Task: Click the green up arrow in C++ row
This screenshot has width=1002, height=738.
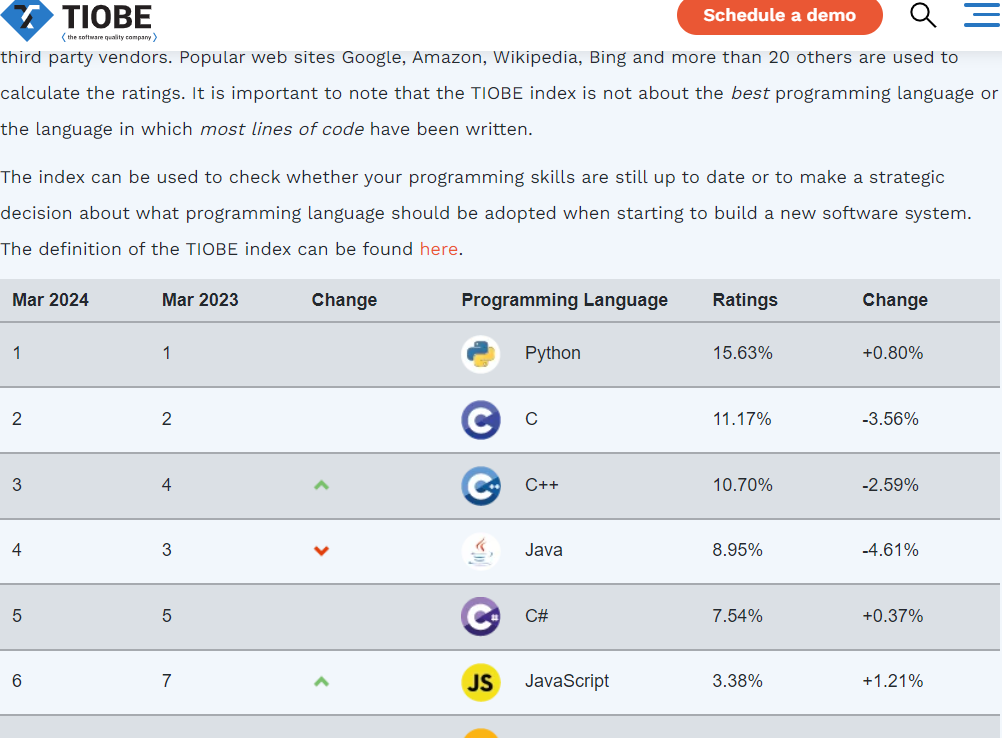Action: (321, 486)
